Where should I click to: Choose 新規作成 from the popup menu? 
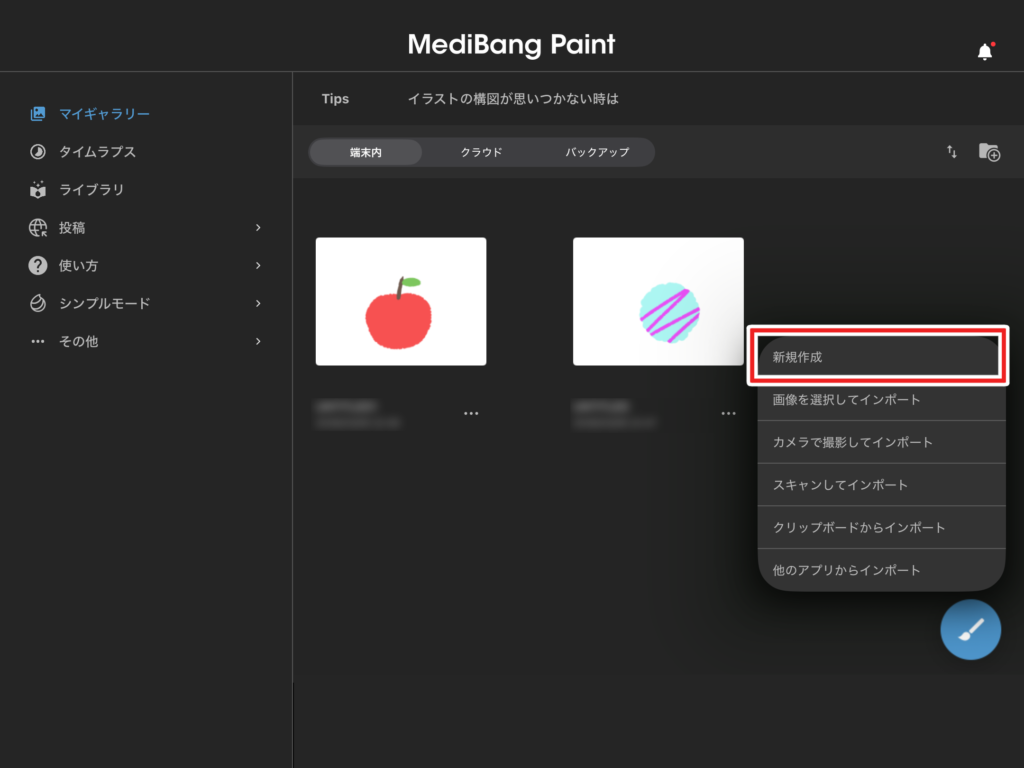(x=879, y=357)
